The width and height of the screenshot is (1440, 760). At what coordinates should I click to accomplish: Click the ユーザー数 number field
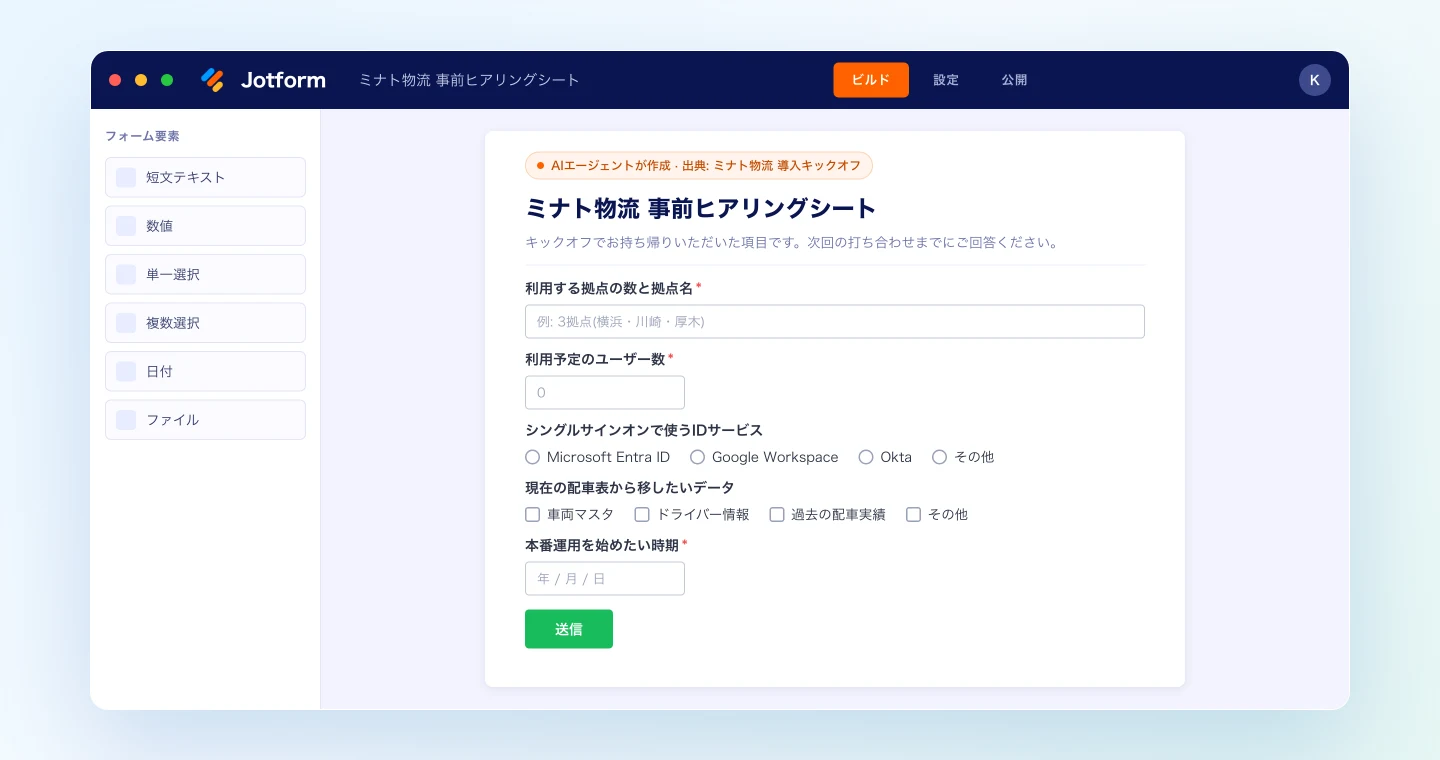(605, 393)
